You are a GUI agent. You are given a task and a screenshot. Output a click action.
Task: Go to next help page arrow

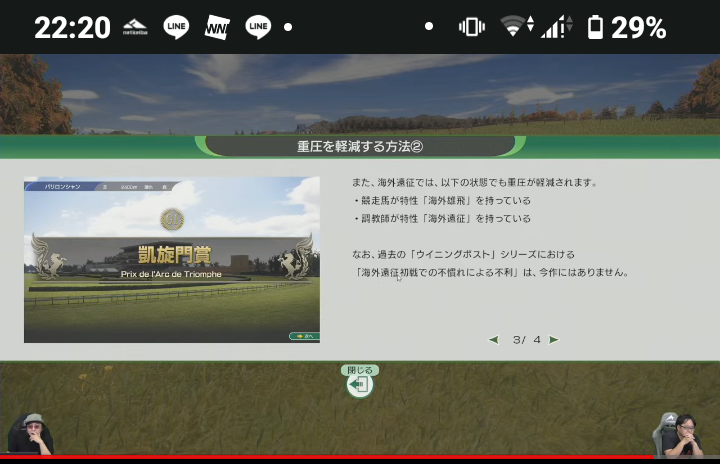coord(554,340)
